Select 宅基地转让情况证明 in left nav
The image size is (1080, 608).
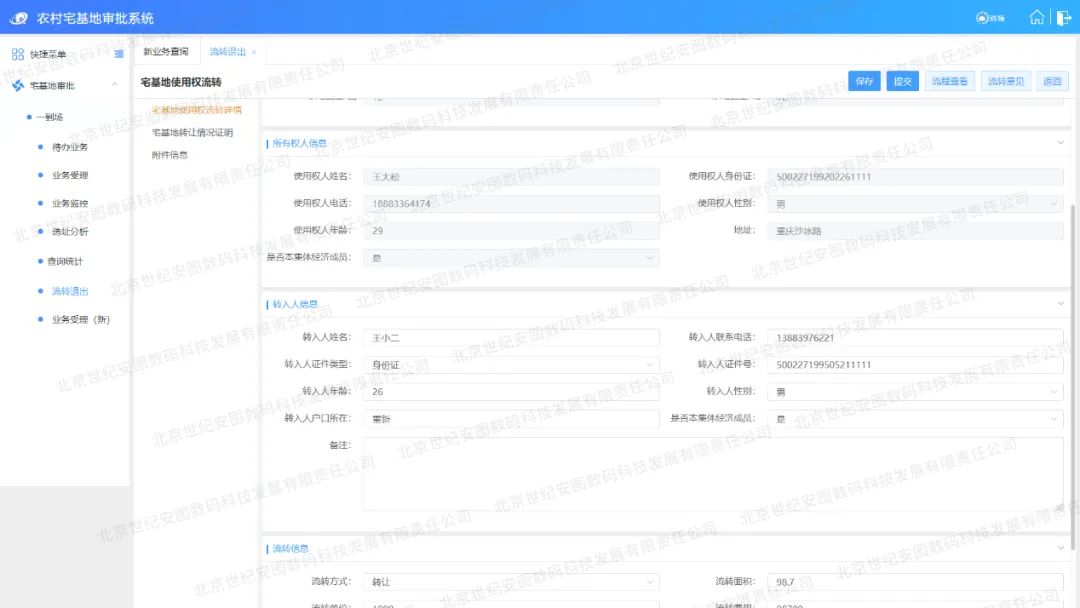[x=192, y=132]
